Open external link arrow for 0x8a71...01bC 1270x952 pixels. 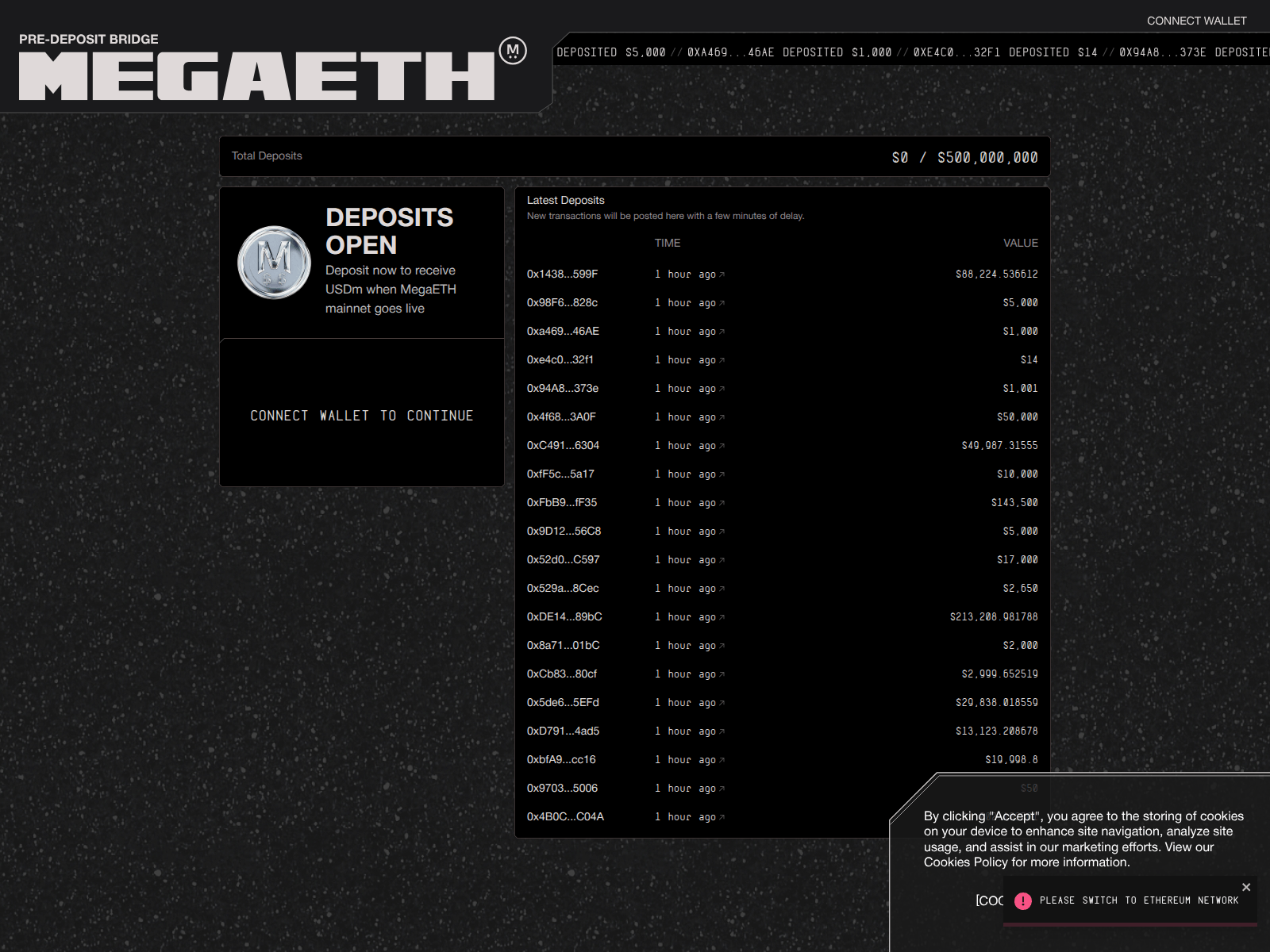pyautogui.click(x=722, y=646)
